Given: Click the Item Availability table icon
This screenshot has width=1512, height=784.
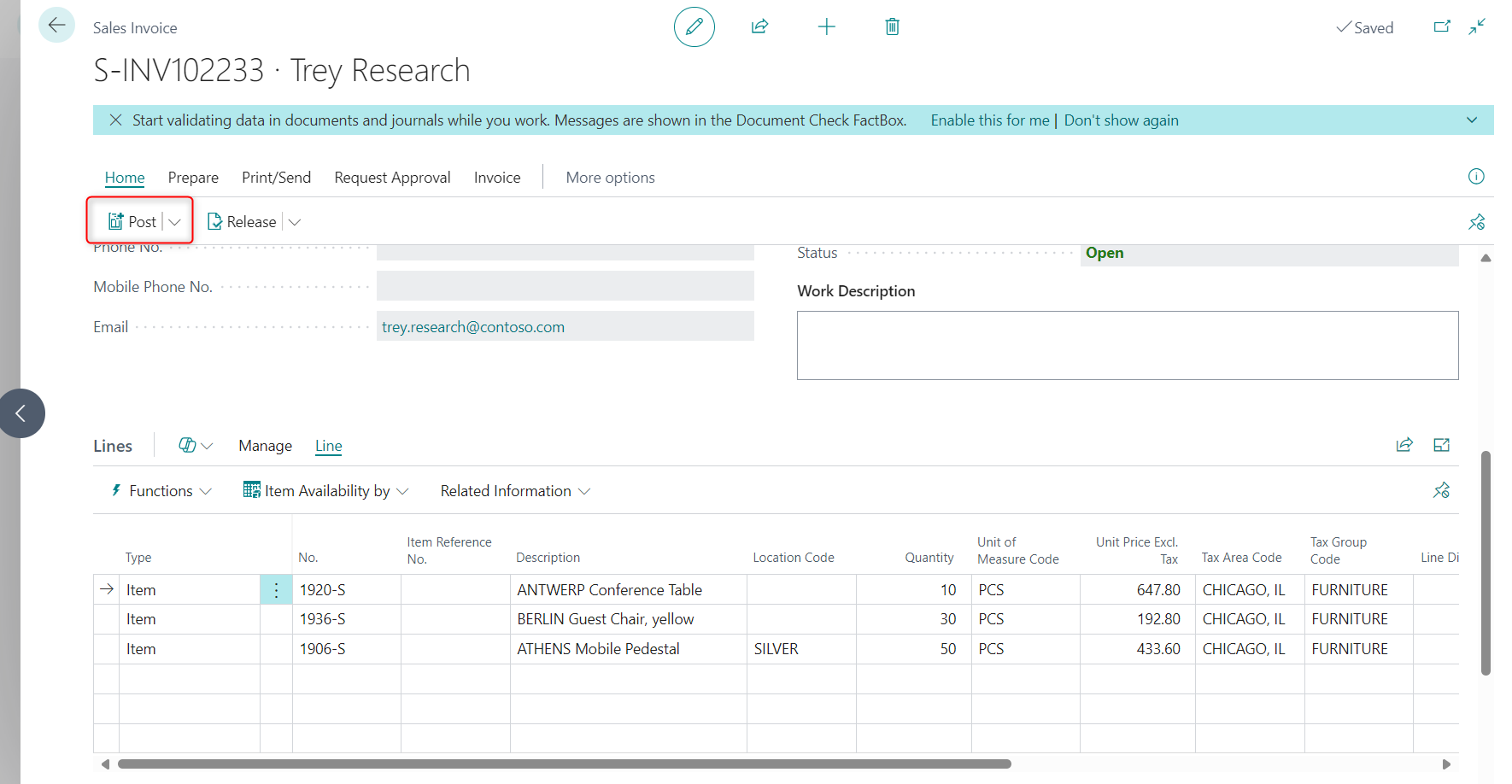Looking at the screenshot, I should (251, 490).
